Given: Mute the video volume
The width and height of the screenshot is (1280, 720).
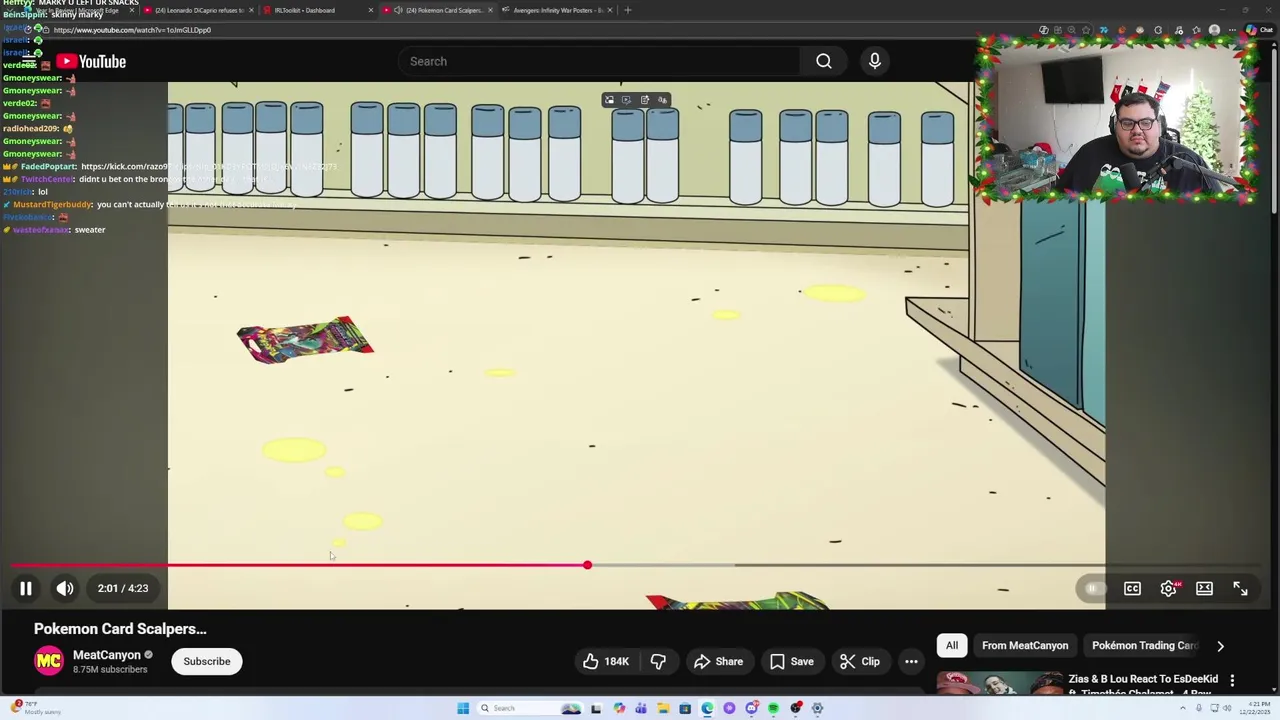Looking at the screenshot, I should 65,588.
